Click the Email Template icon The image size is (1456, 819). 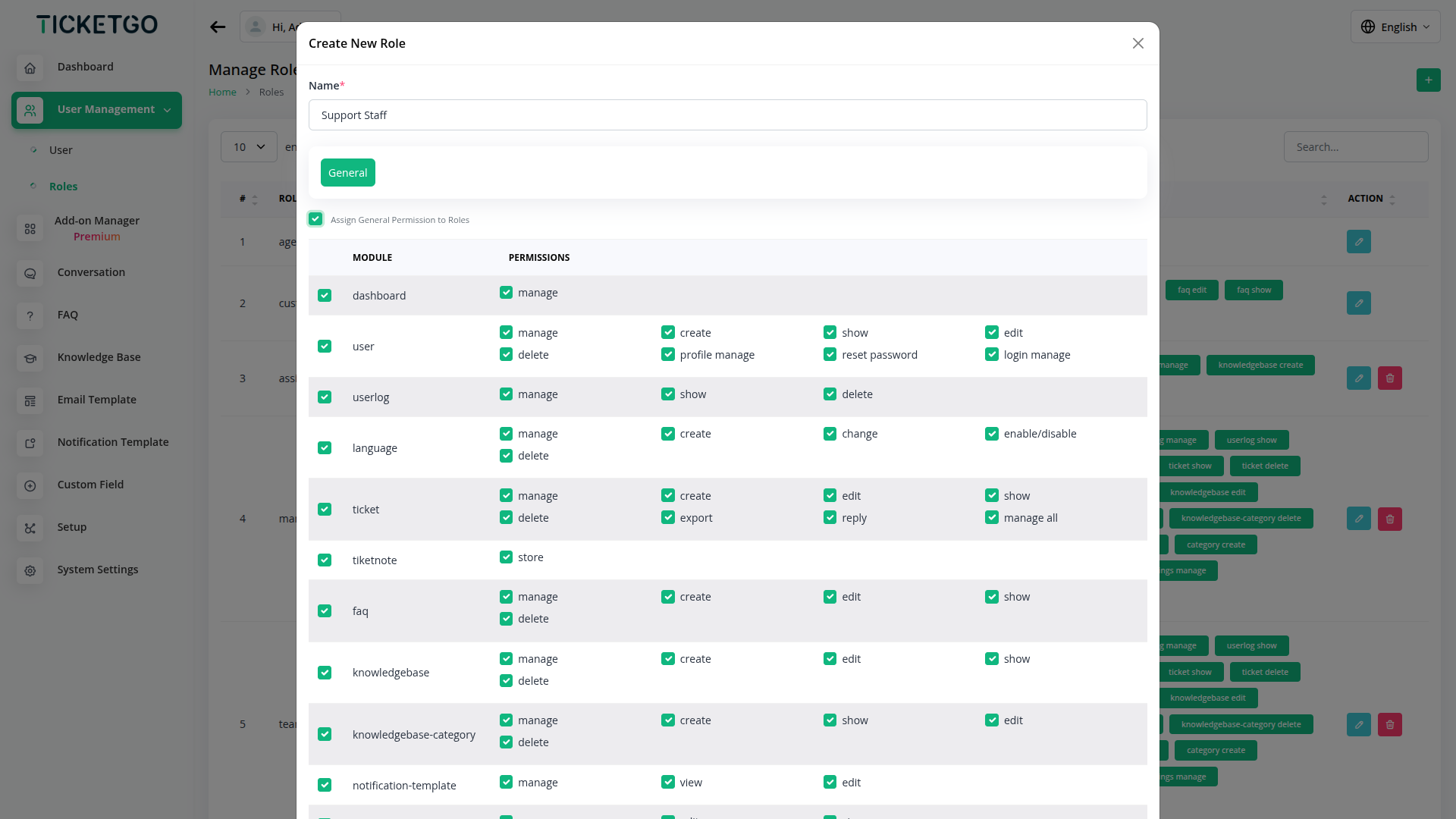pyautogui.click(x=30, y=400)
